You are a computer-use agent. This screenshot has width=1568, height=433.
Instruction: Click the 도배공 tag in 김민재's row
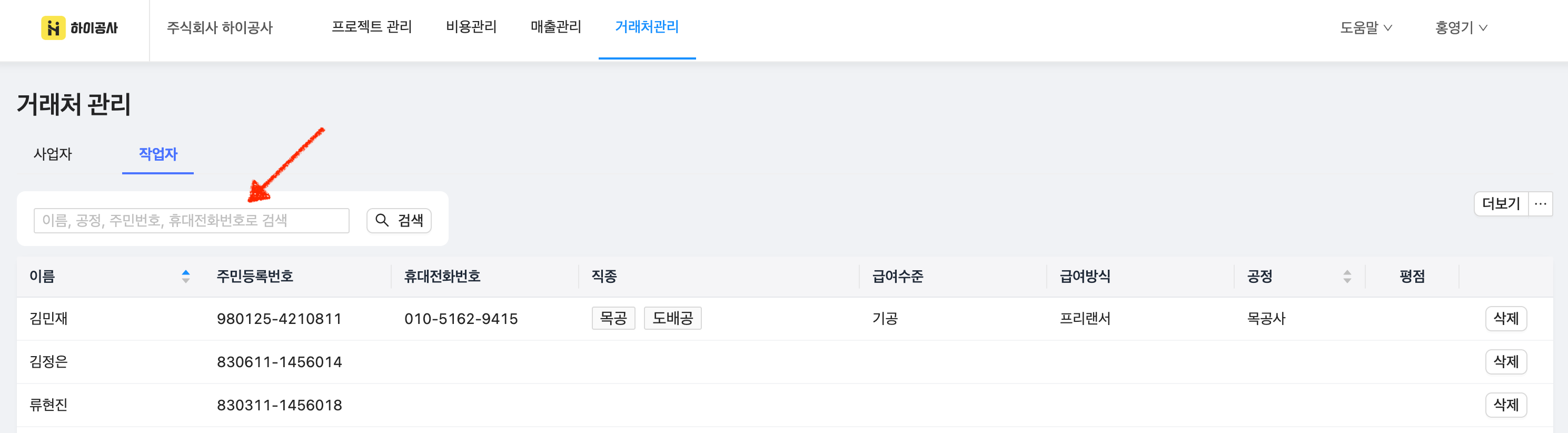pyautogui.click(x=672, y=318)
